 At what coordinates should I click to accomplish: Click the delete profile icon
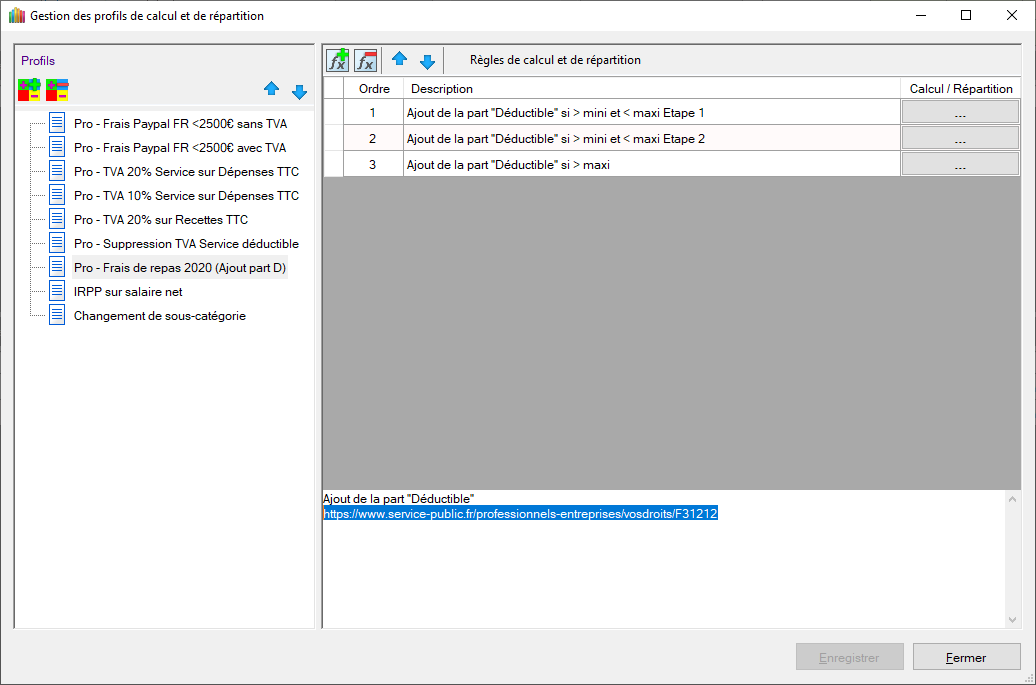[57, 90]
